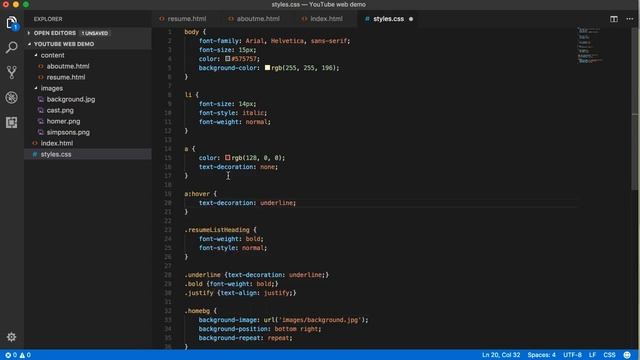Click the '.justify' rule line
Image resolution: width=640 pixels, height=360 pixels.
coord(240,293)
